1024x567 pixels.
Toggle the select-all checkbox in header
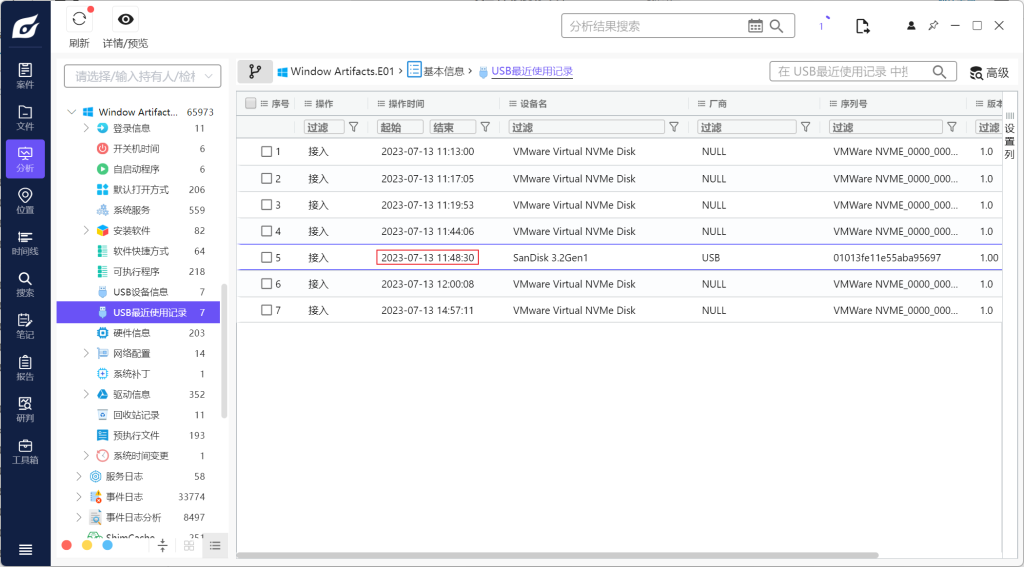[x=251, y=103]
